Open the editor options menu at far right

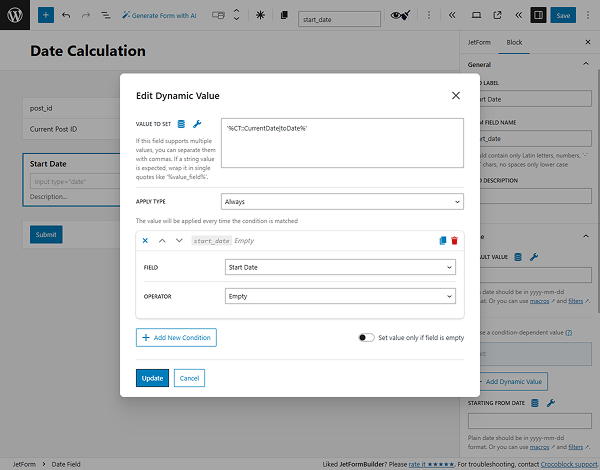coord(588,15)
